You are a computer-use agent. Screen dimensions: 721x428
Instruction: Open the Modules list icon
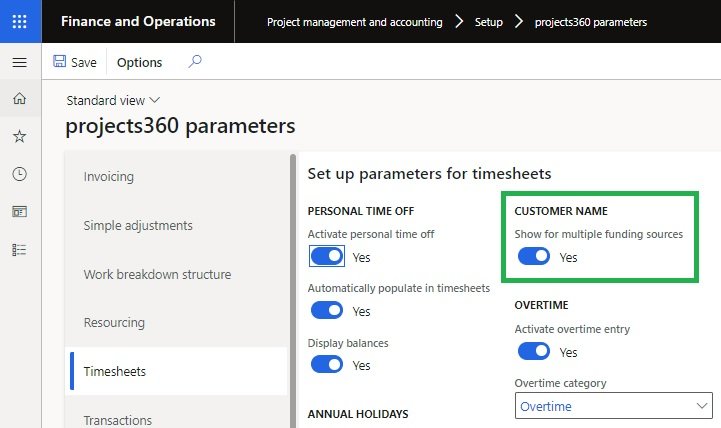pyautogui.click(x=20, y=249)
